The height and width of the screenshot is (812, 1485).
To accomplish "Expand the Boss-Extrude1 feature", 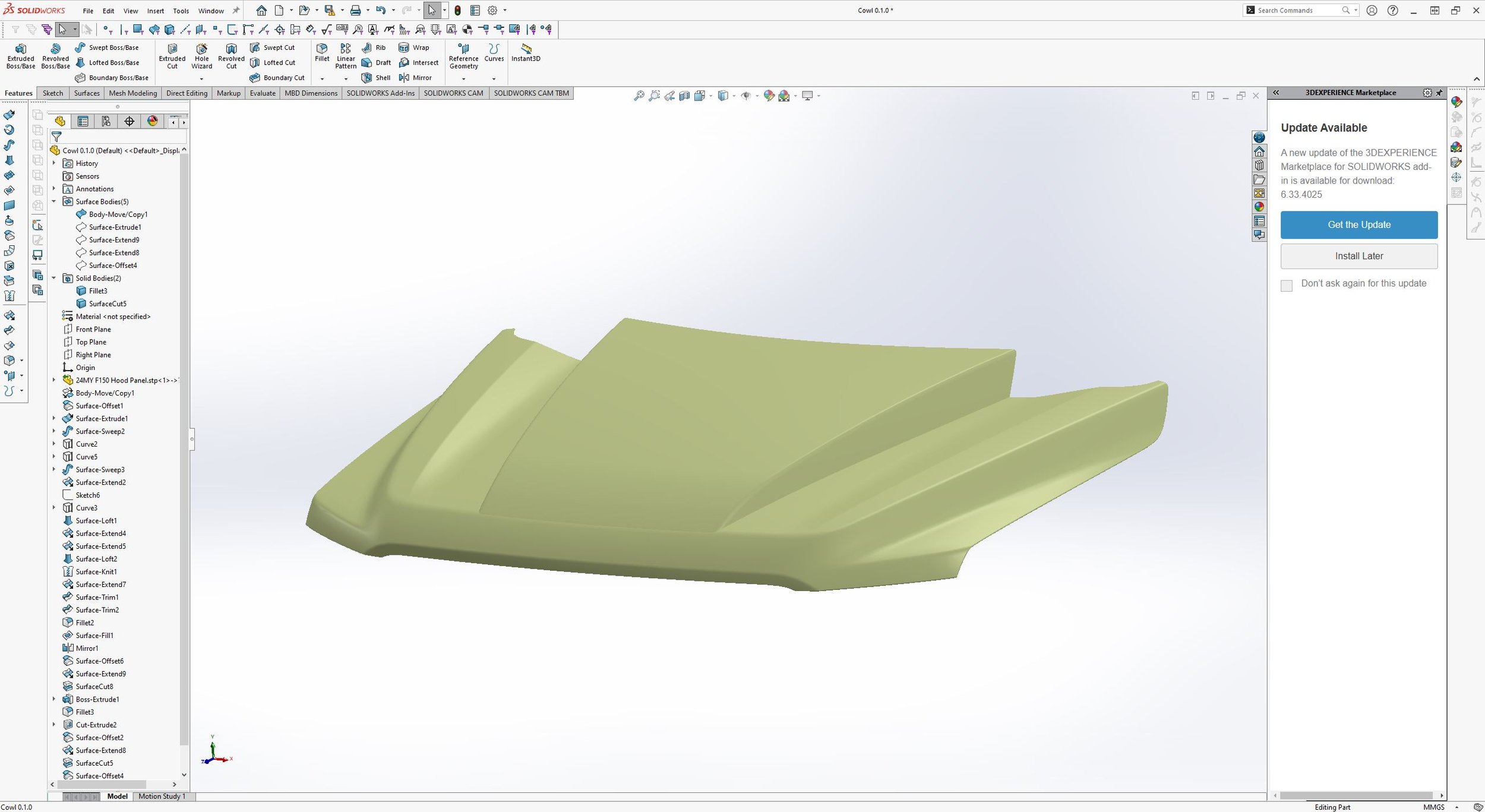I will pos(54,699).
